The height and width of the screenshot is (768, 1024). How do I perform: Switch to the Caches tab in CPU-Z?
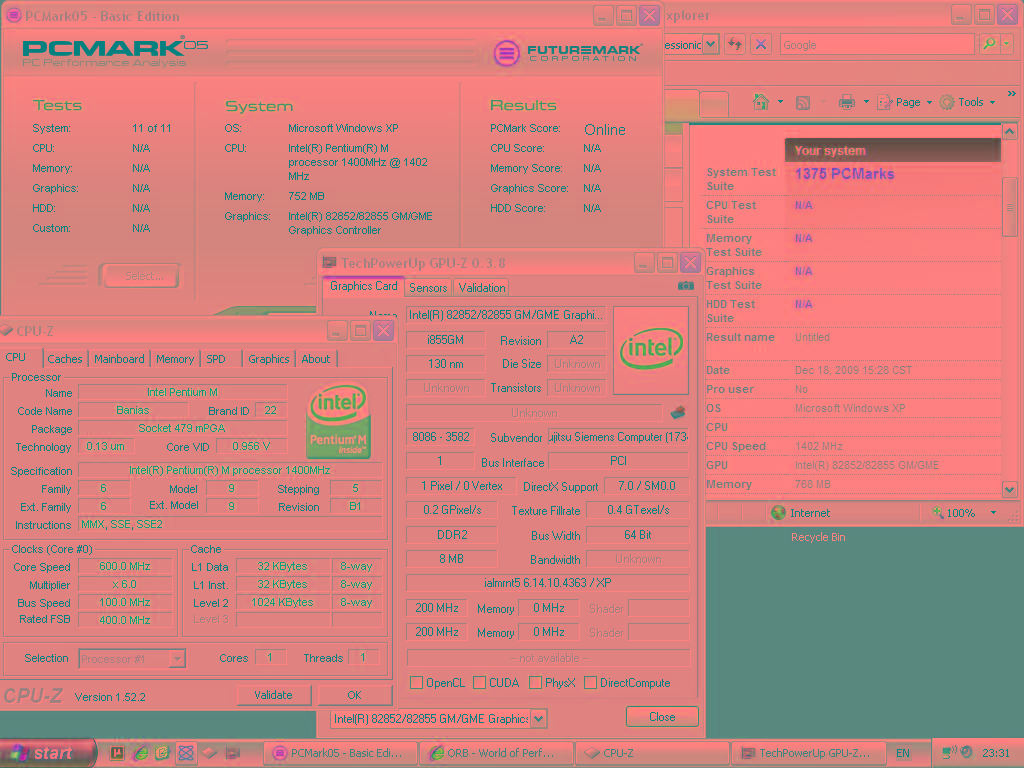point(65,359)
